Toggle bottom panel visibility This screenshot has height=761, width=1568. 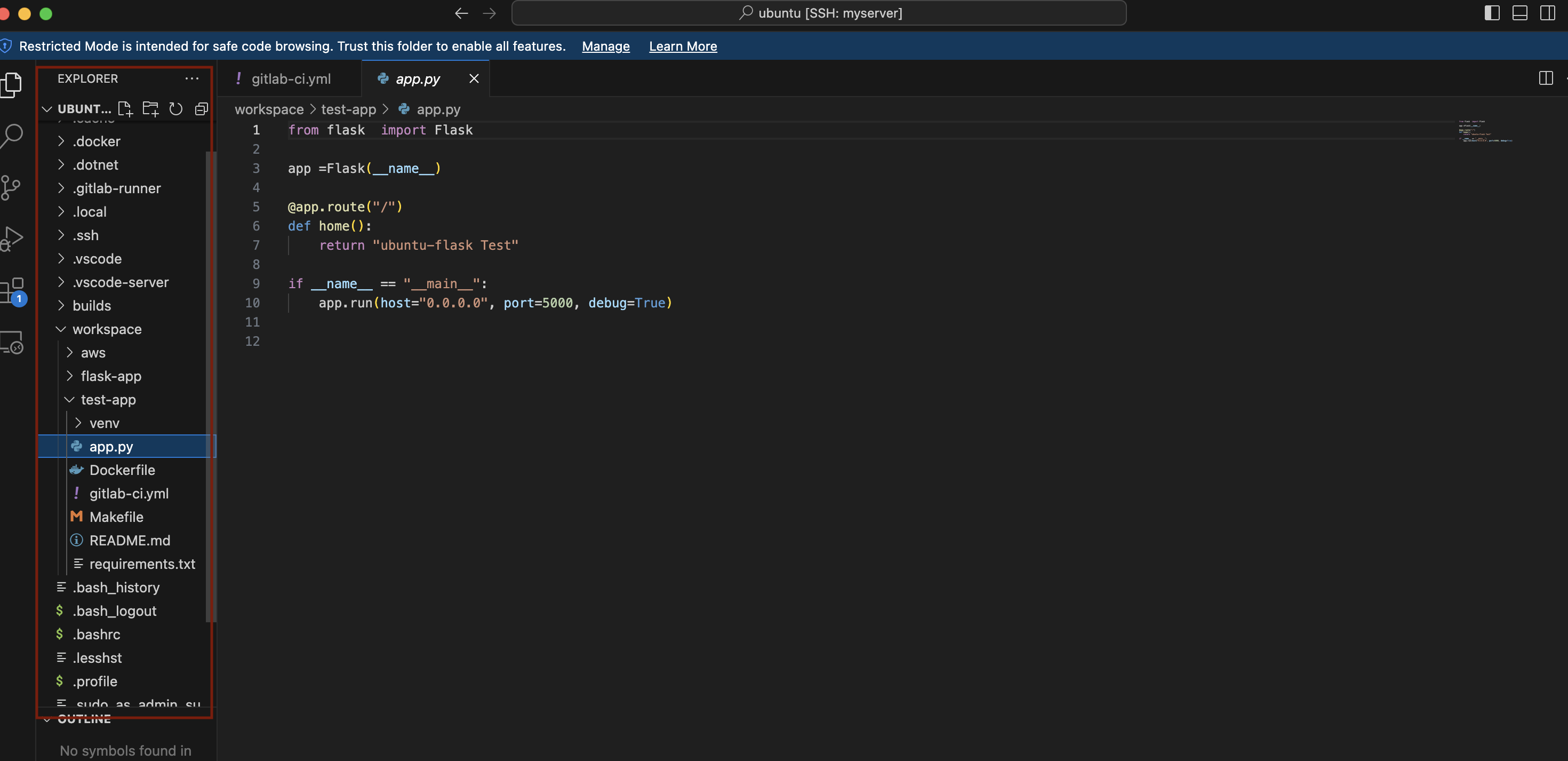pyautogui.click(x=1520, y=13)
